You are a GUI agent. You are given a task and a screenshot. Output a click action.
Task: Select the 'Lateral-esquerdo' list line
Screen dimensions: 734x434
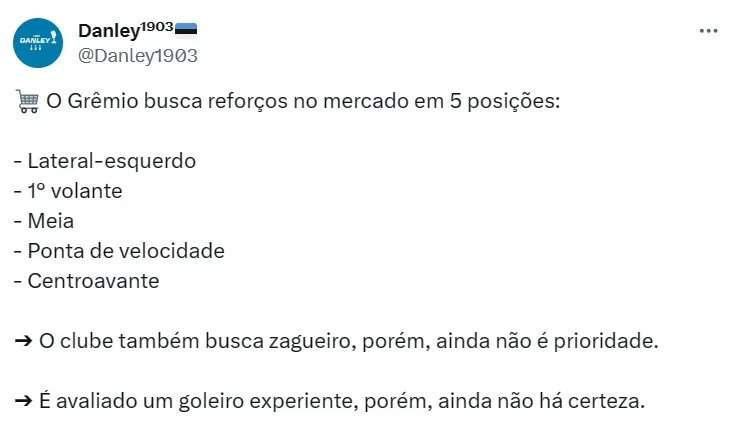pyautogui.click(x=105, y=161)
